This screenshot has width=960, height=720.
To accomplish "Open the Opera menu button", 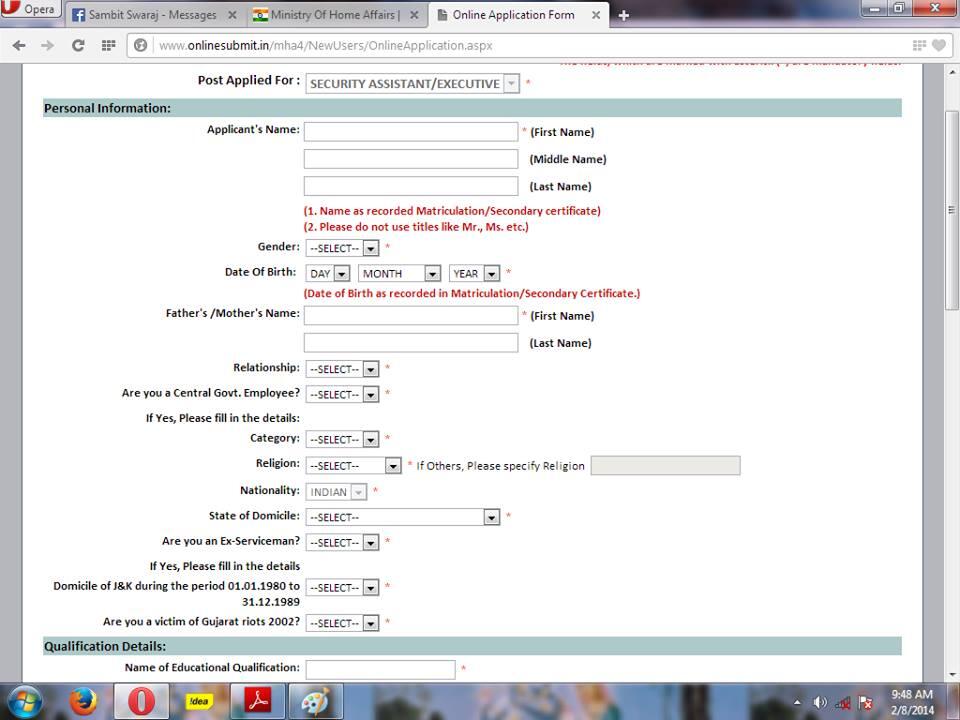I will tap(31, 9).
